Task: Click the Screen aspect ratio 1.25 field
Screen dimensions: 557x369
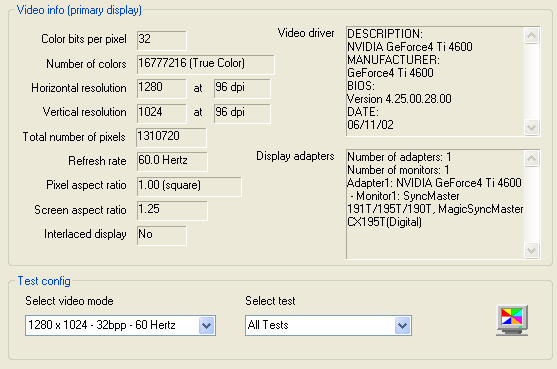Action: (172, 211)
